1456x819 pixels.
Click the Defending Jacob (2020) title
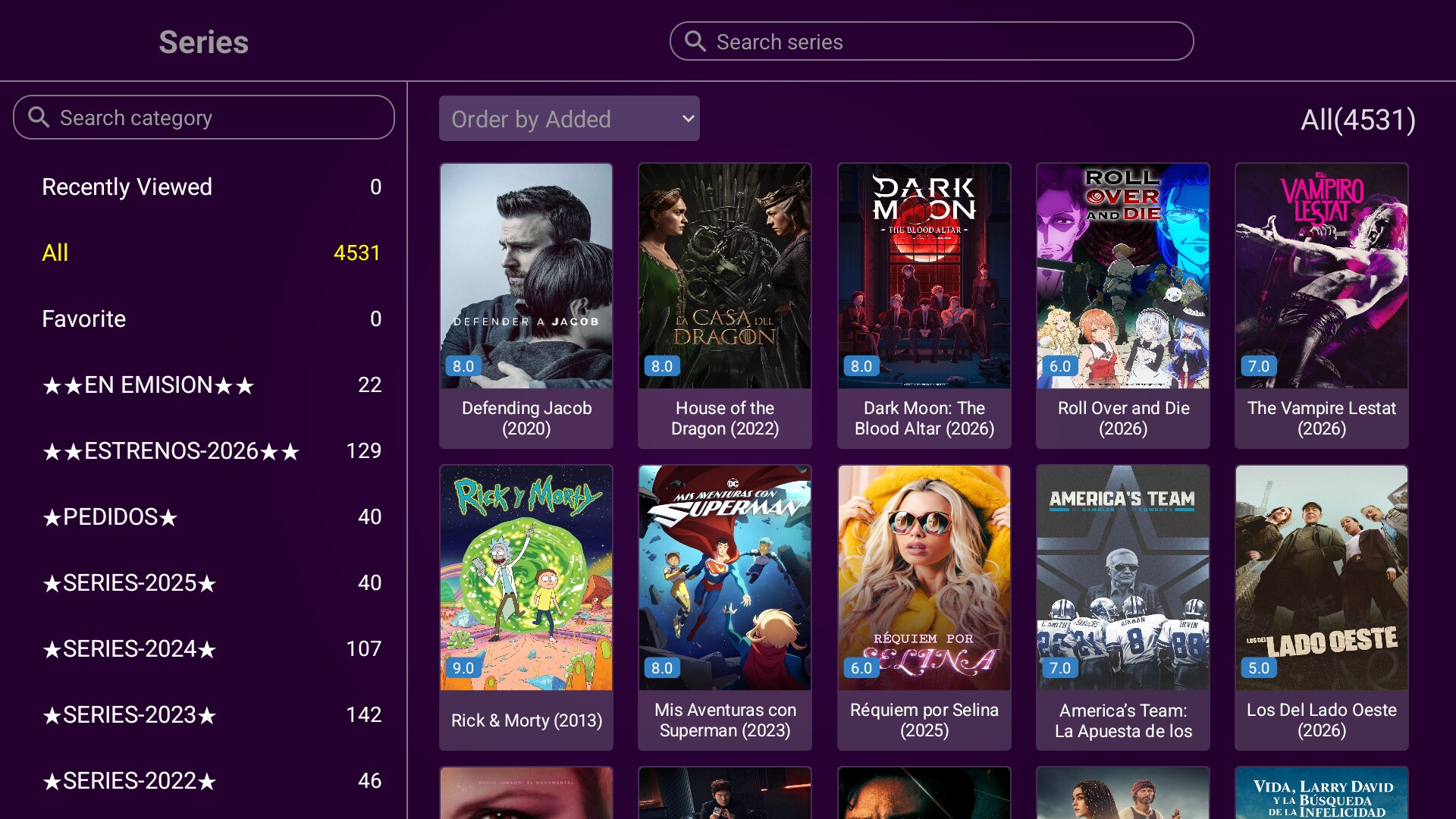pyautogui.click(x=526, y=418)
